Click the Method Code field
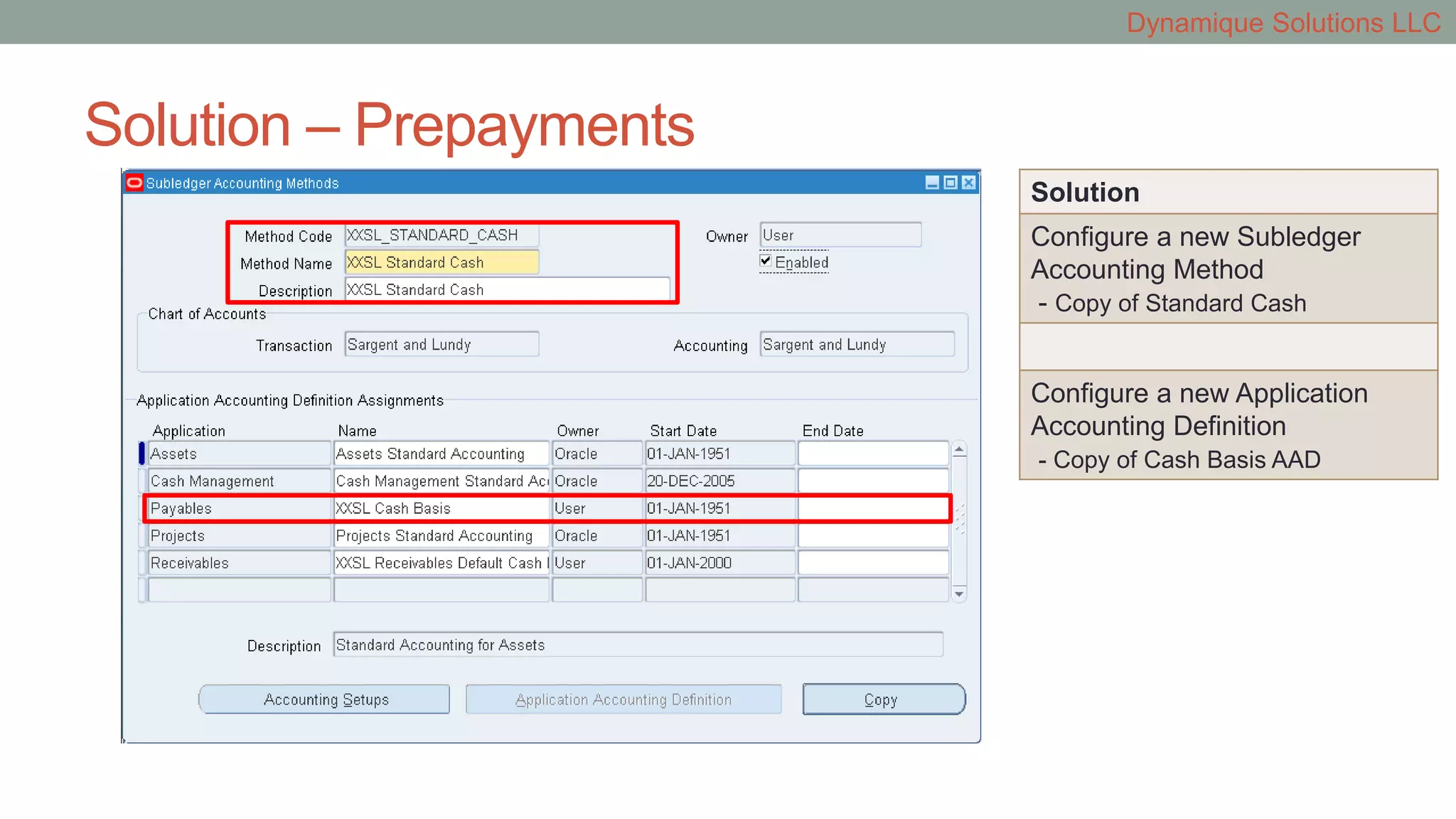 [441, 235]
